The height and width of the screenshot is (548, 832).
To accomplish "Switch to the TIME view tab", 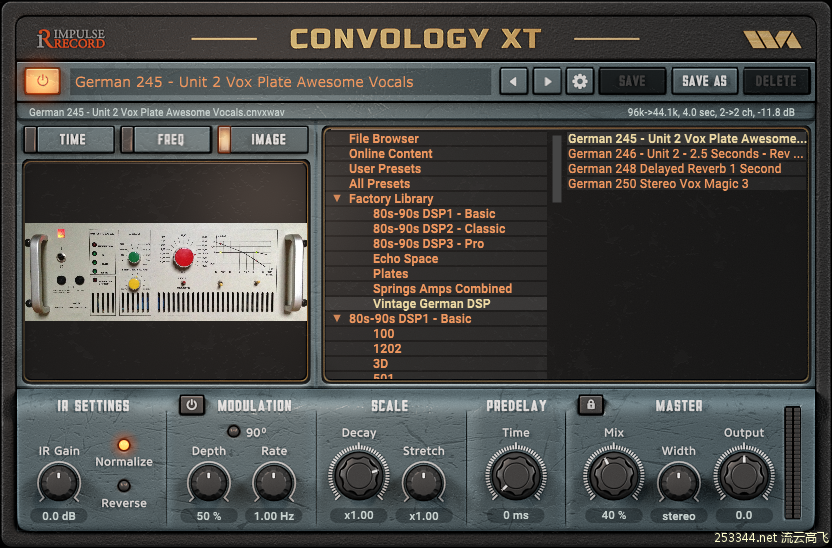I will 69,140.
